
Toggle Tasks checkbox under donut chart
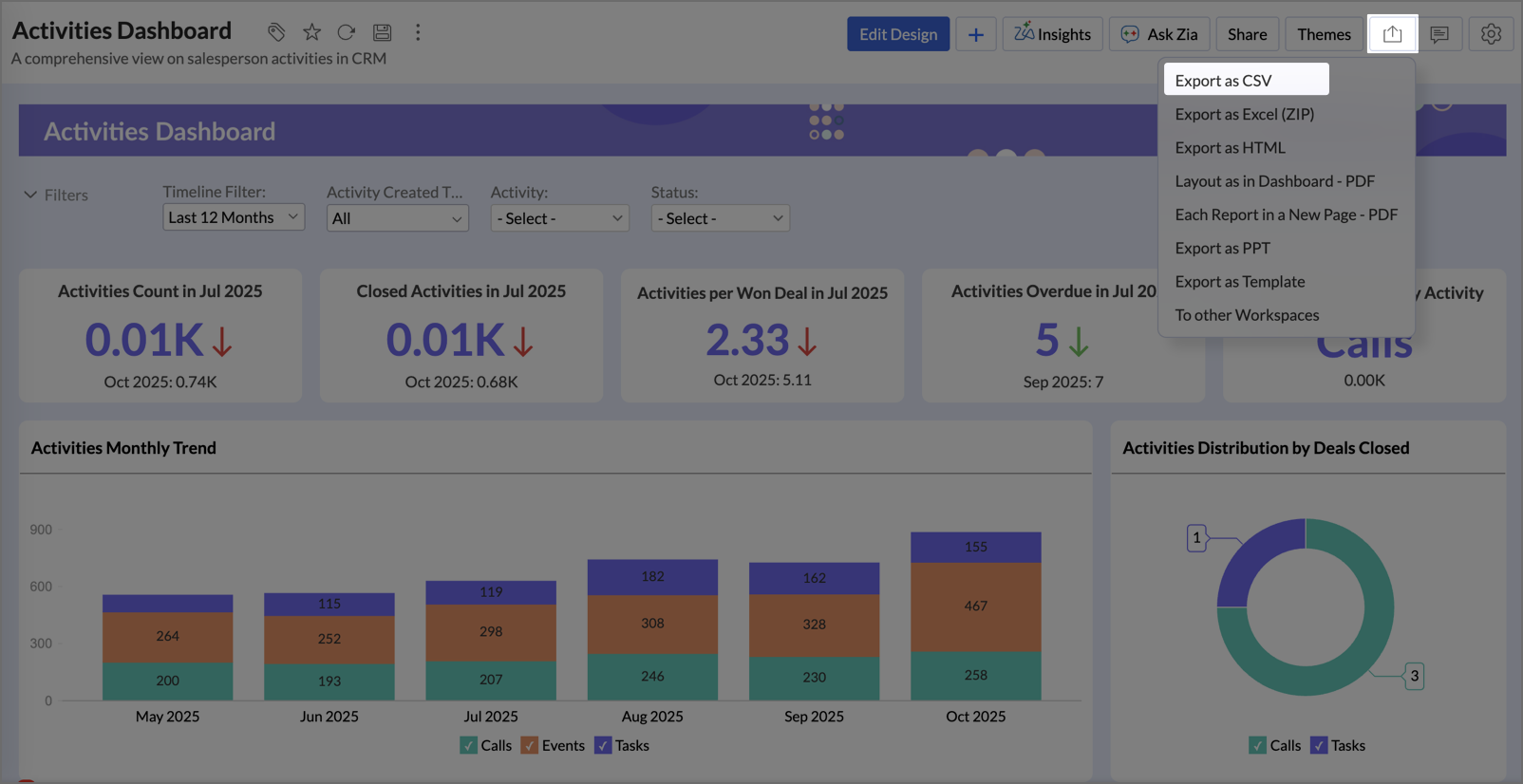(1319, 745)
